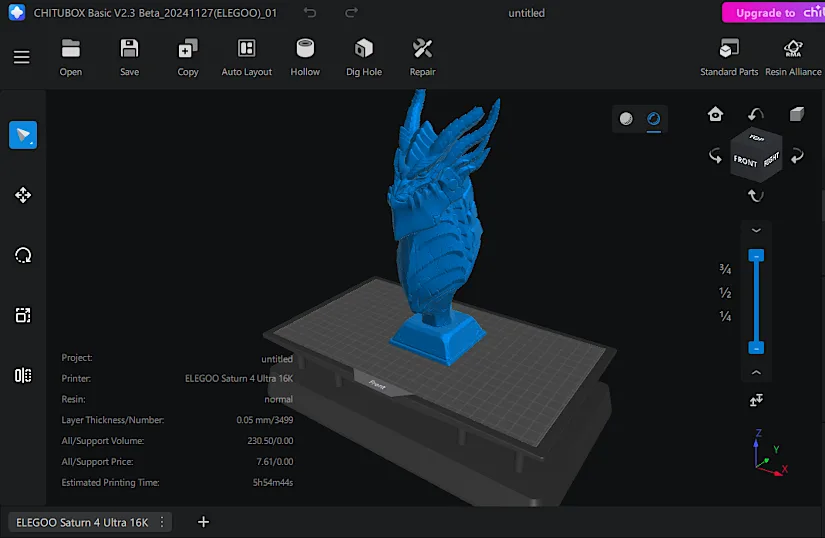Click the perspective cube icon
This screenshot has height=538, width=825.
click(x=797, y=114)
